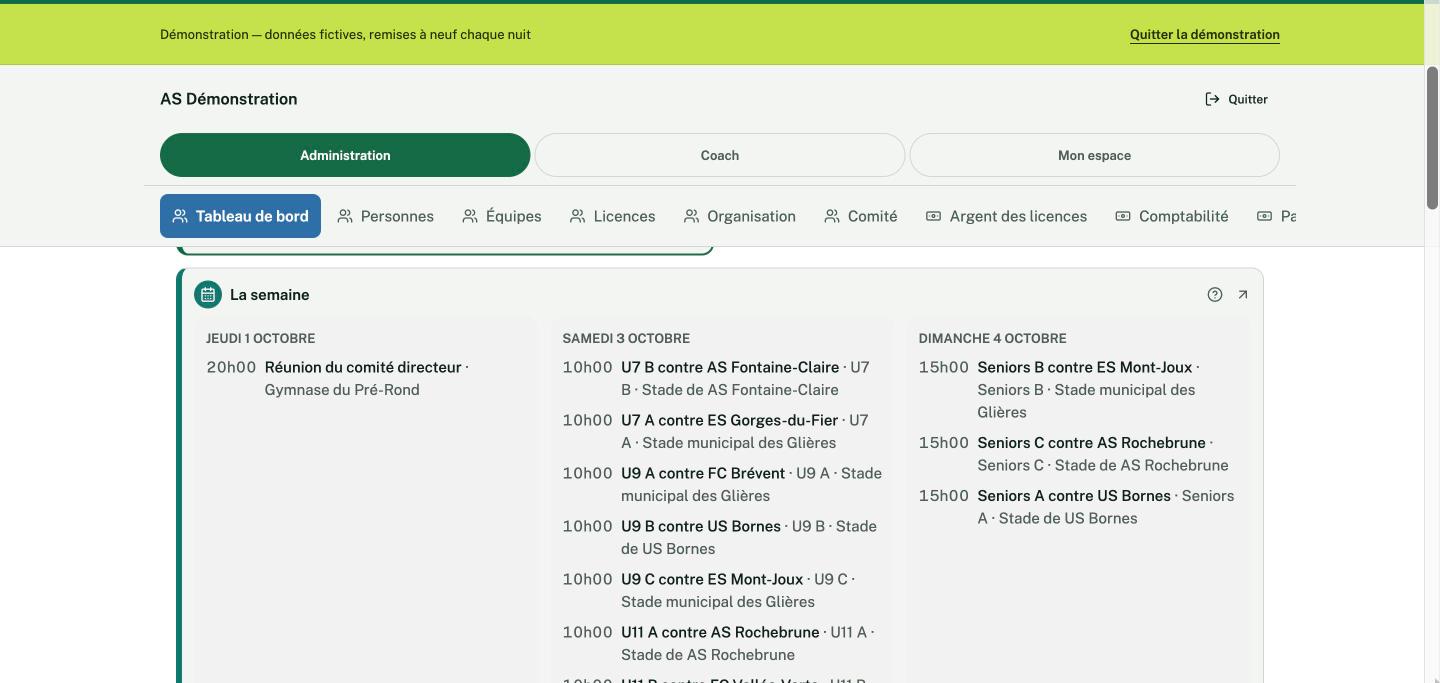Viewport: 1440px width, 683px height.
Task: Click the calendar icon beside La semaine
Action: click(x=208, y=295)
